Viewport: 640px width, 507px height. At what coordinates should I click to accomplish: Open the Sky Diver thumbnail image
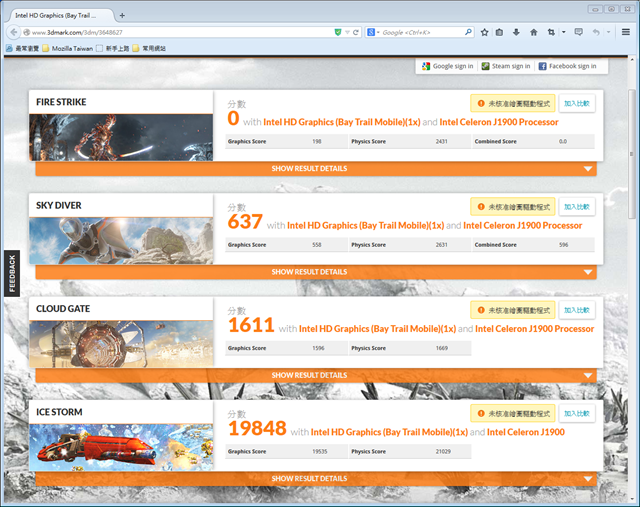point(121,241)
